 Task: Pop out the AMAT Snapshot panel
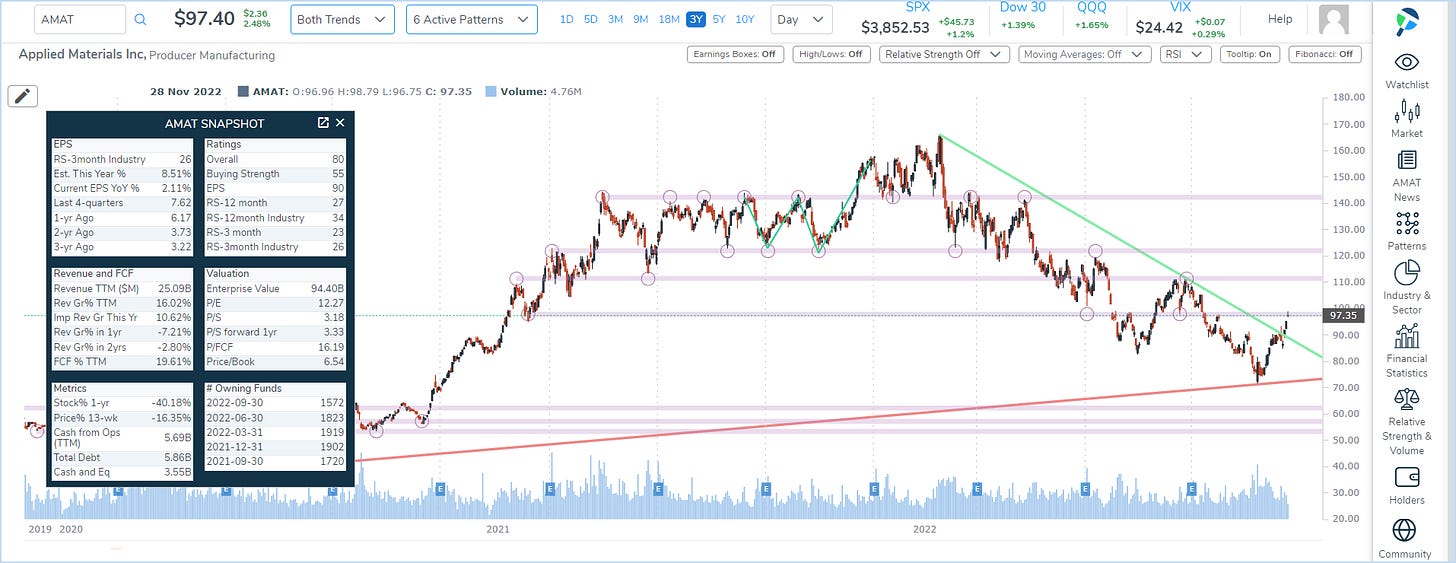pyautogui.click(x=323, y=123)
